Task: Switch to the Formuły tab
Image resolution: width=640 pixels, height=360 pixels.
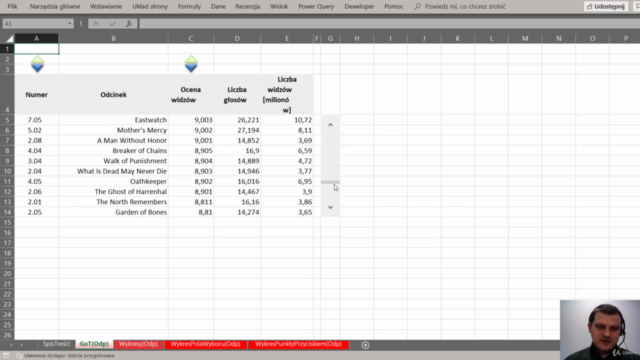Action: click(189, 7)
